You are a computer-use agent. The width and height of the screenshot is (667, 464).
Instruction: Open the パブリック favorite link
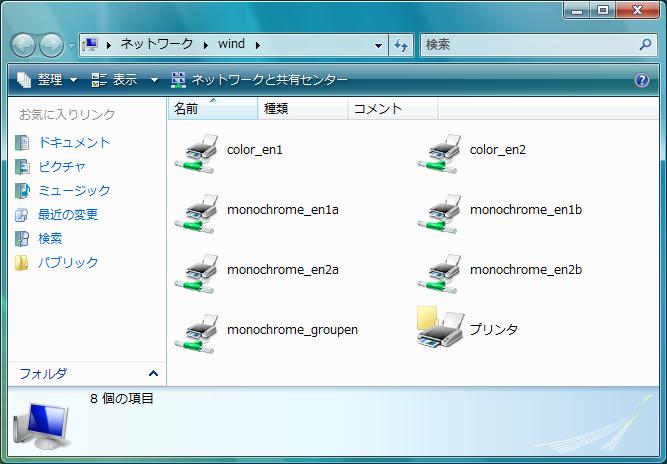(x=68, y=262)
